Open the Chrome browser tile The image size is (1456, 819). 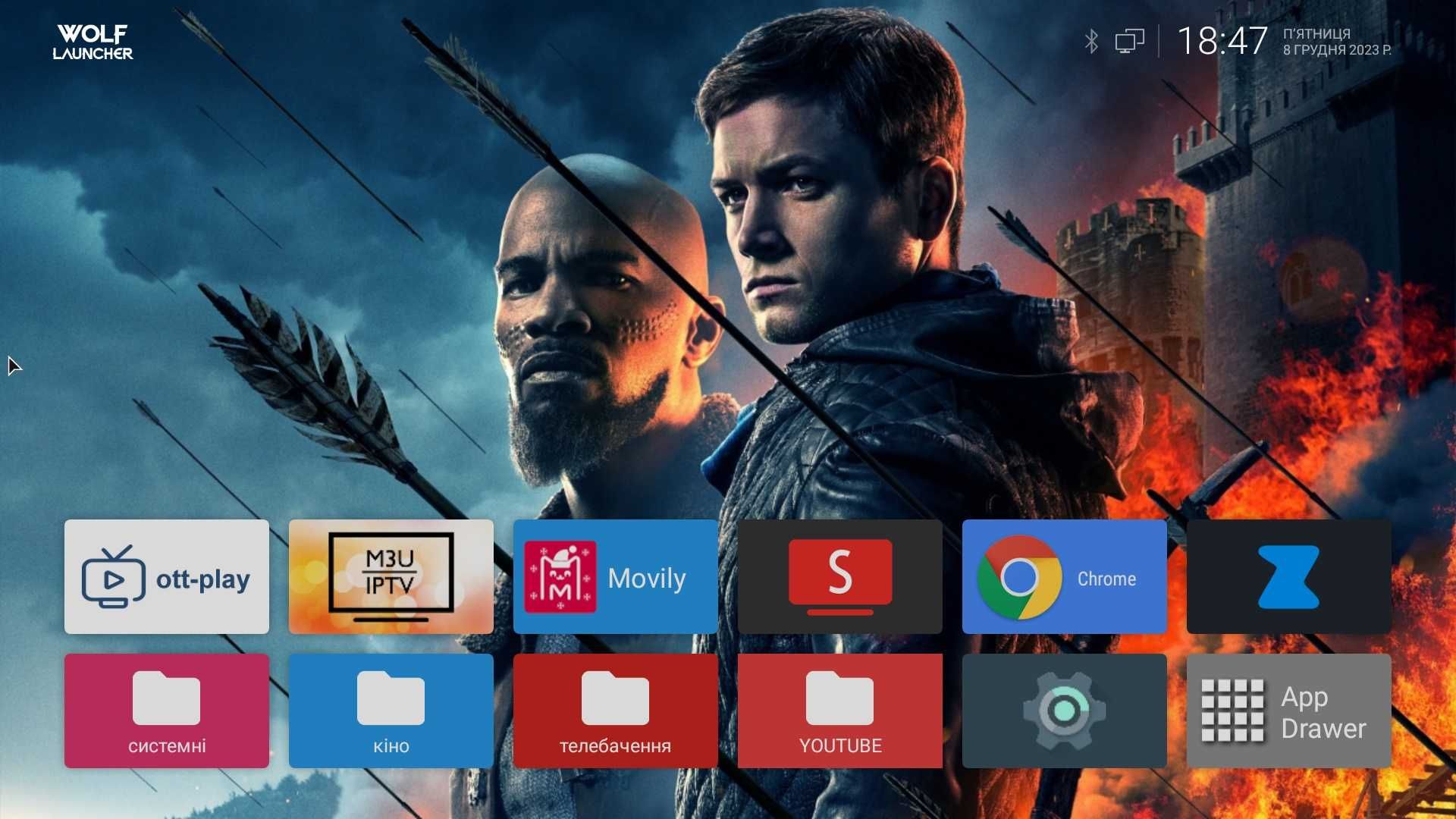click(1065, 576)
